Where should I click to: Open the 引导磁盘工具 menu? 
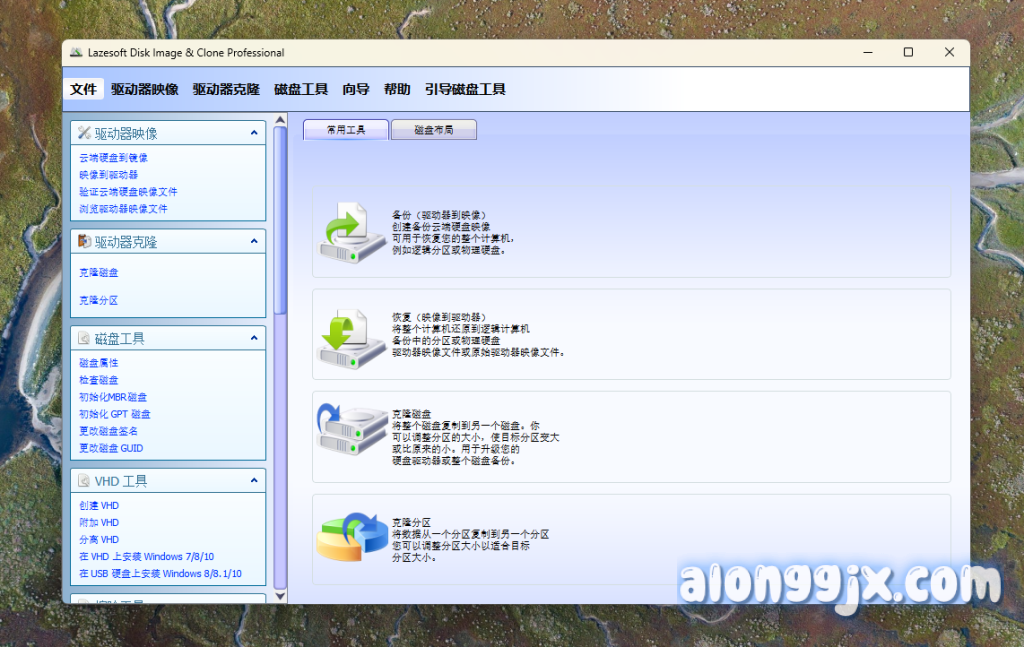tap(465, 89)
